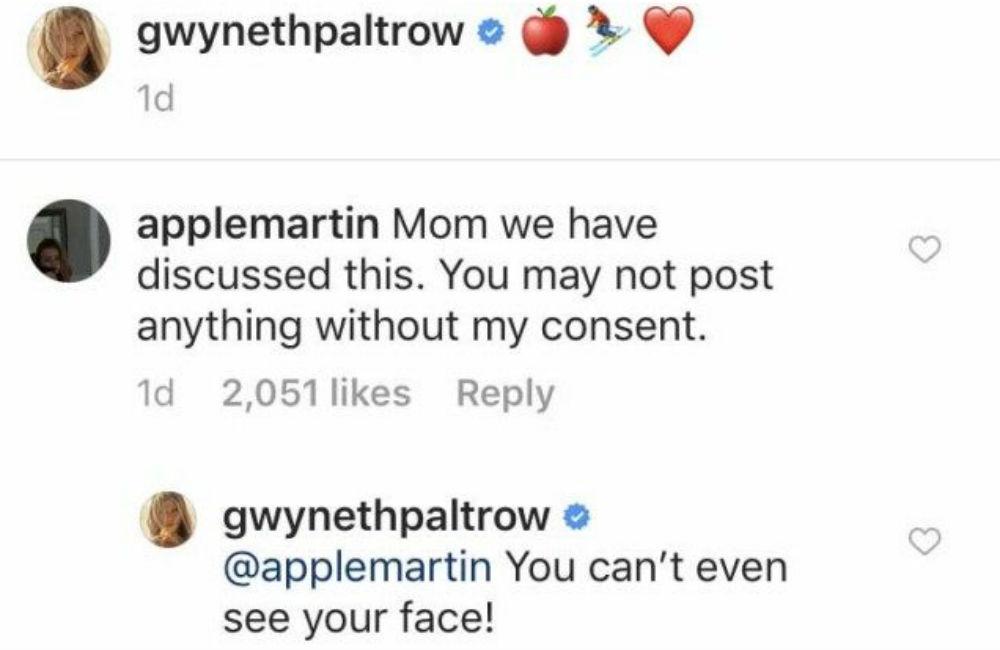Reply to applemartin's comment
1000x650 pixels.
504,393
